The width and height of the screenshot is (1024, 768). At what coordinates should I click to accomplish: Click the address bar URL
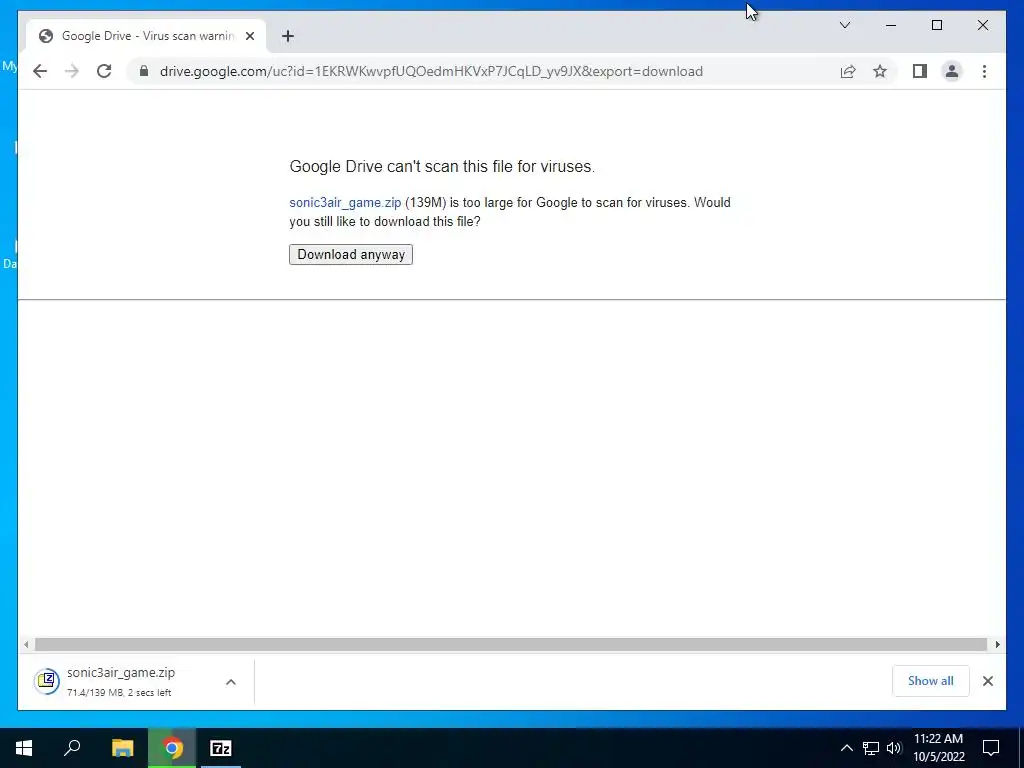click(x=431, y=71)
